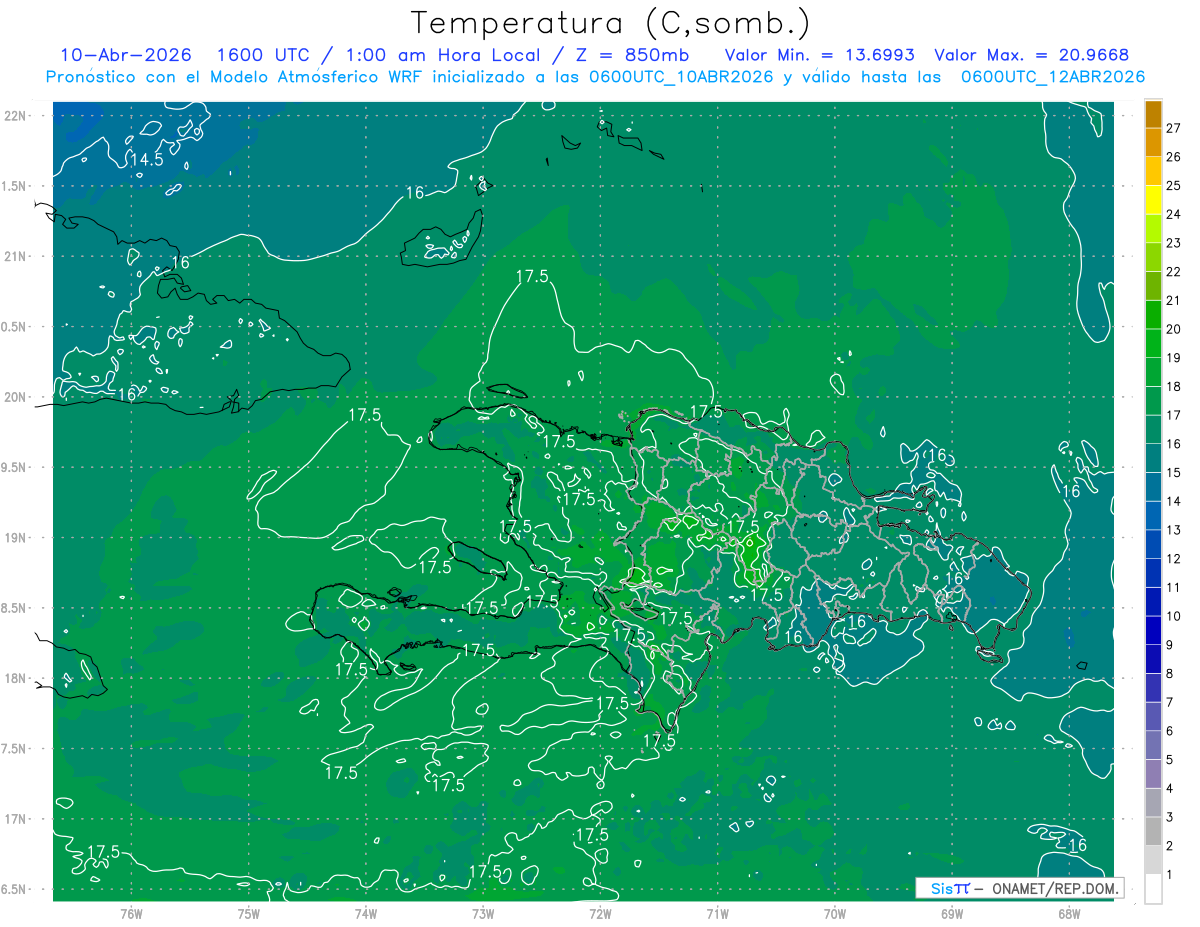Click the orange color swatch labeled 27

1153,114
